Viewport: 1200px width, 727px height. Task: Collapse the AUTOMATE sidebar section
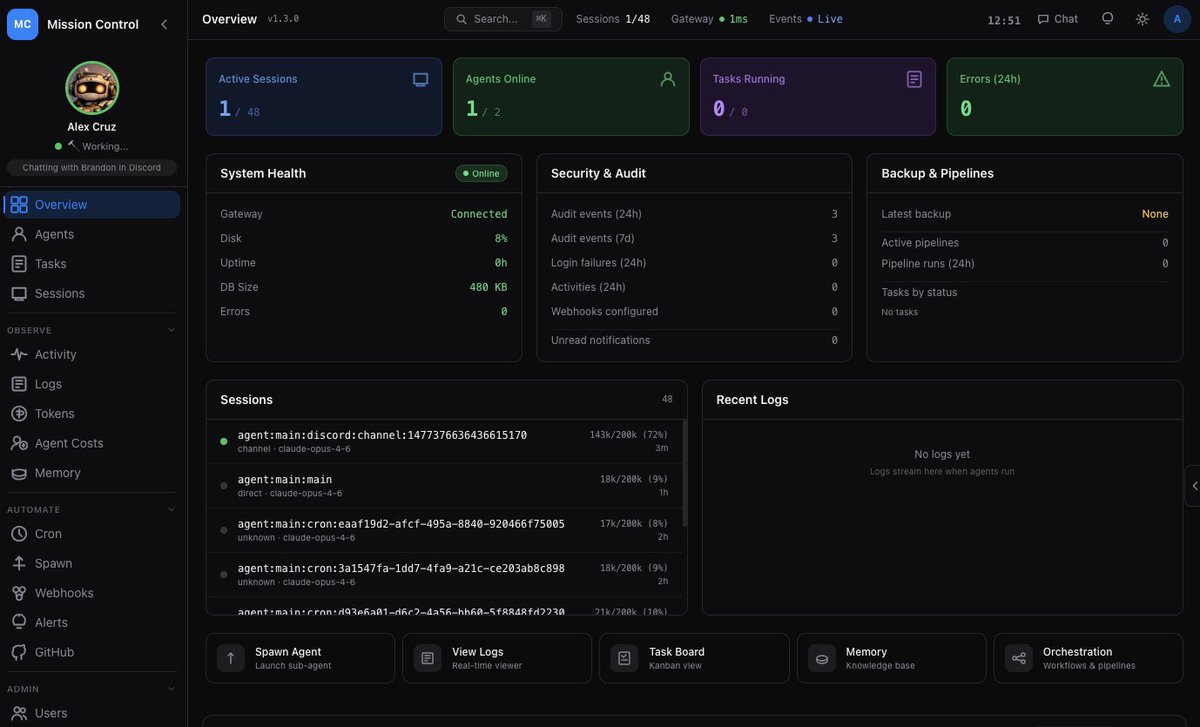click(170, 509)
